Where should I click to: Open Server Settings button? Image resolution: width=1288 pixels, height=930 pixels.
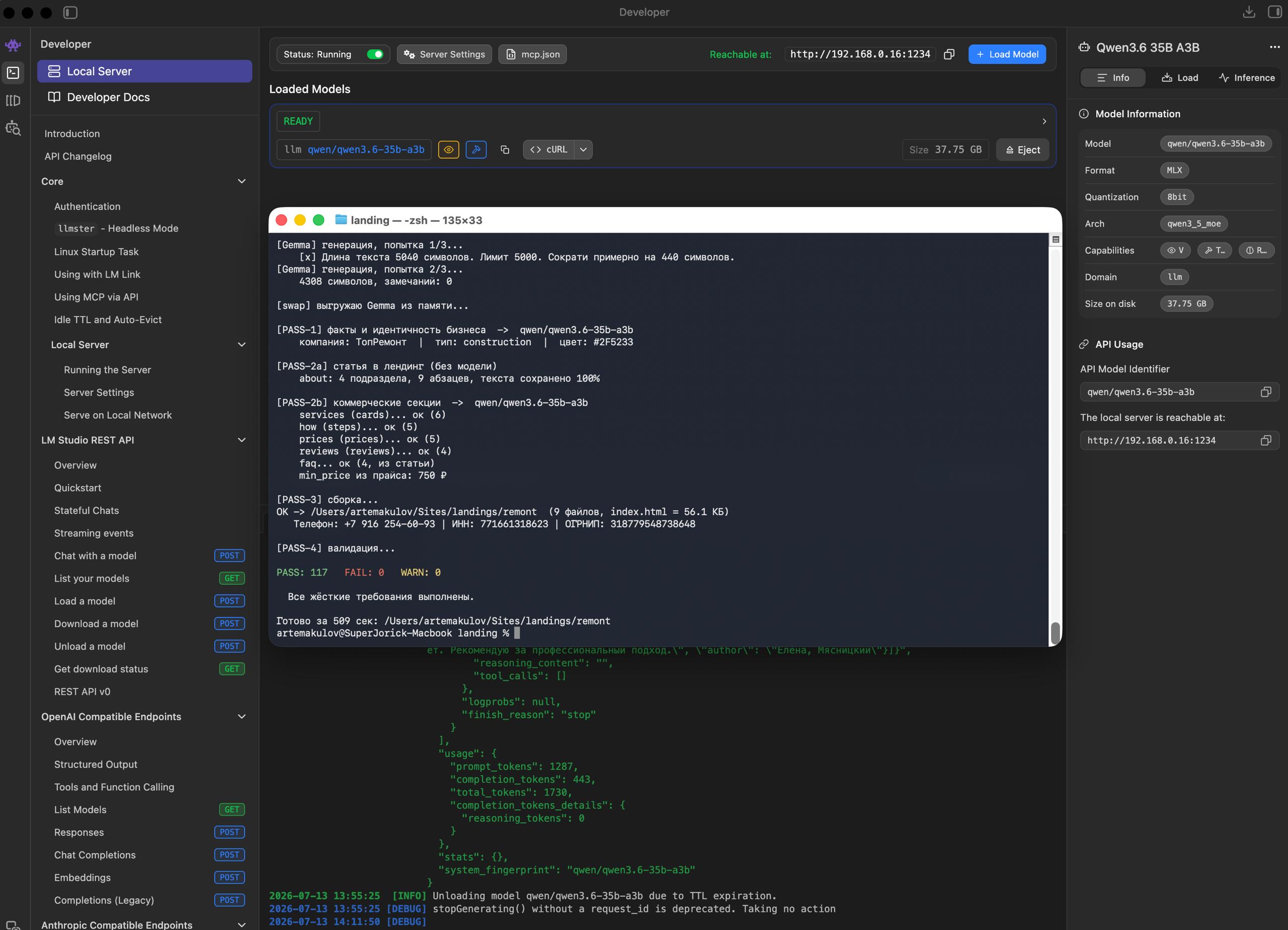click(x=444, y=54)
